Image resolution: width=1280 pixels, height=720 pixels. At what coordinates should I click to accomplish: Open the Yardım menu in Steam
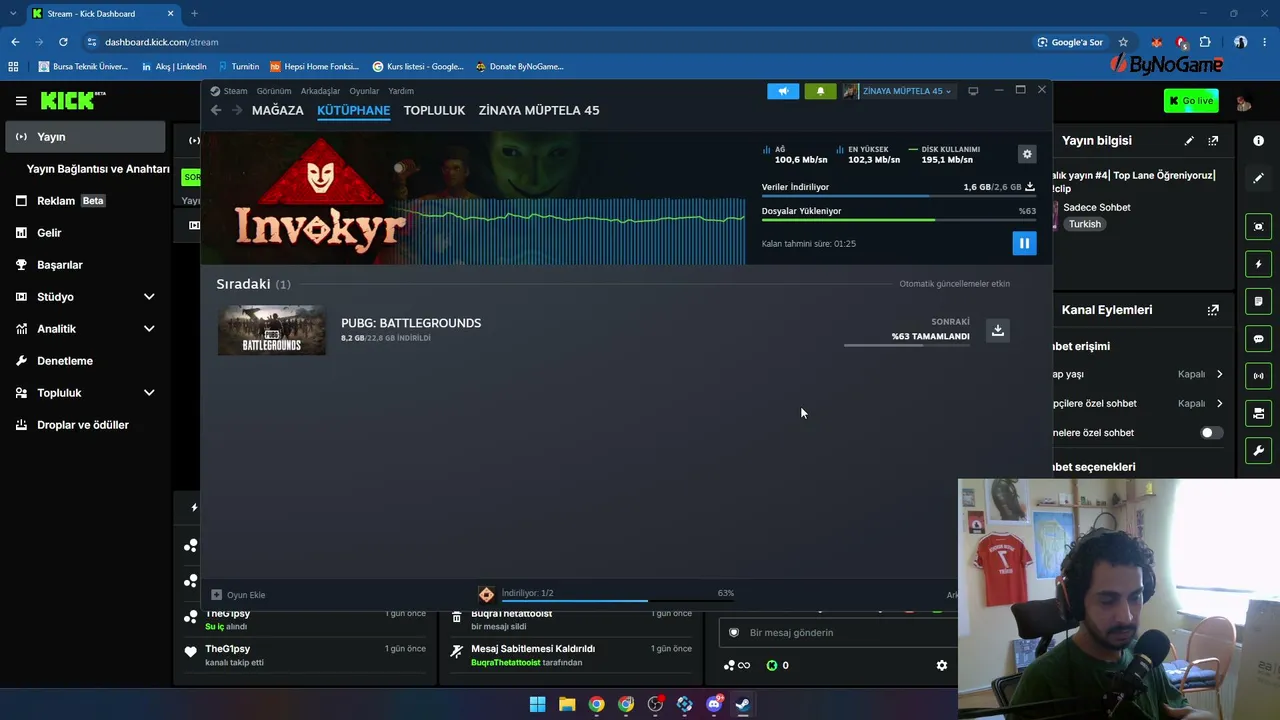coord(401,91)
